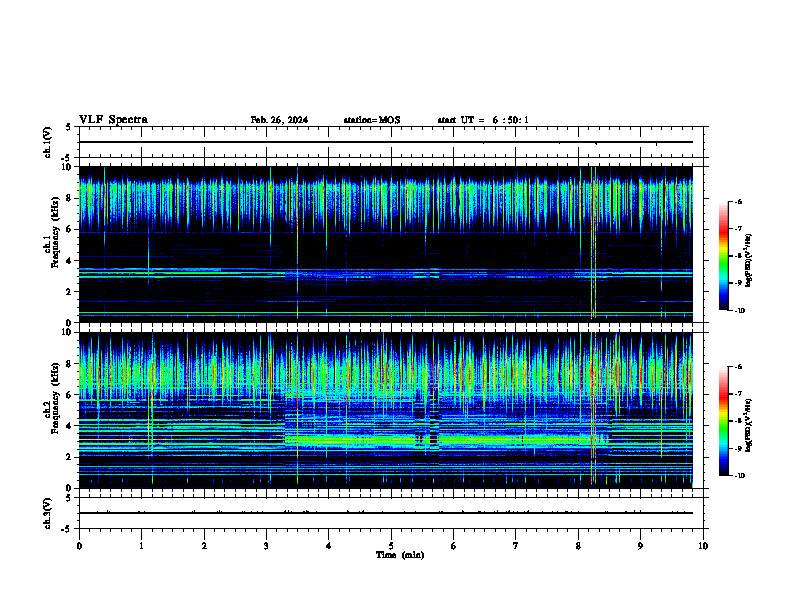Click the "1" minute tick label
792x612 pixels.
point(141,546)
